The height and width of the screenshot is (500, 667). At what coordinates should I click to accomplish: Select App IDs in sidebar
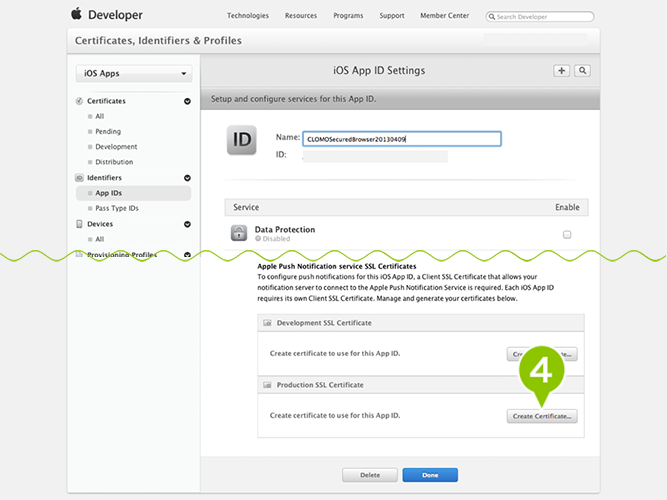tap(134, 193)
